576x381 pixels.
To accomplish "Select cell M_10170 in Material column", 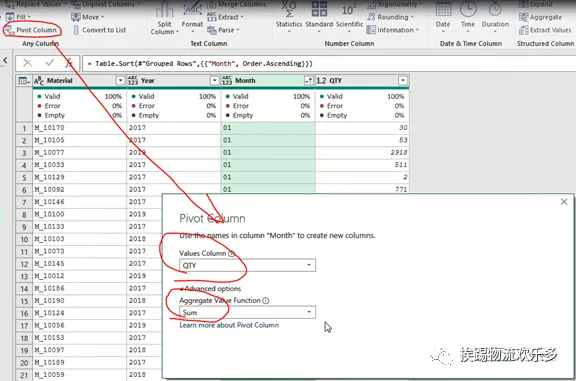I will pyautogui.click(x=79, y=127).
